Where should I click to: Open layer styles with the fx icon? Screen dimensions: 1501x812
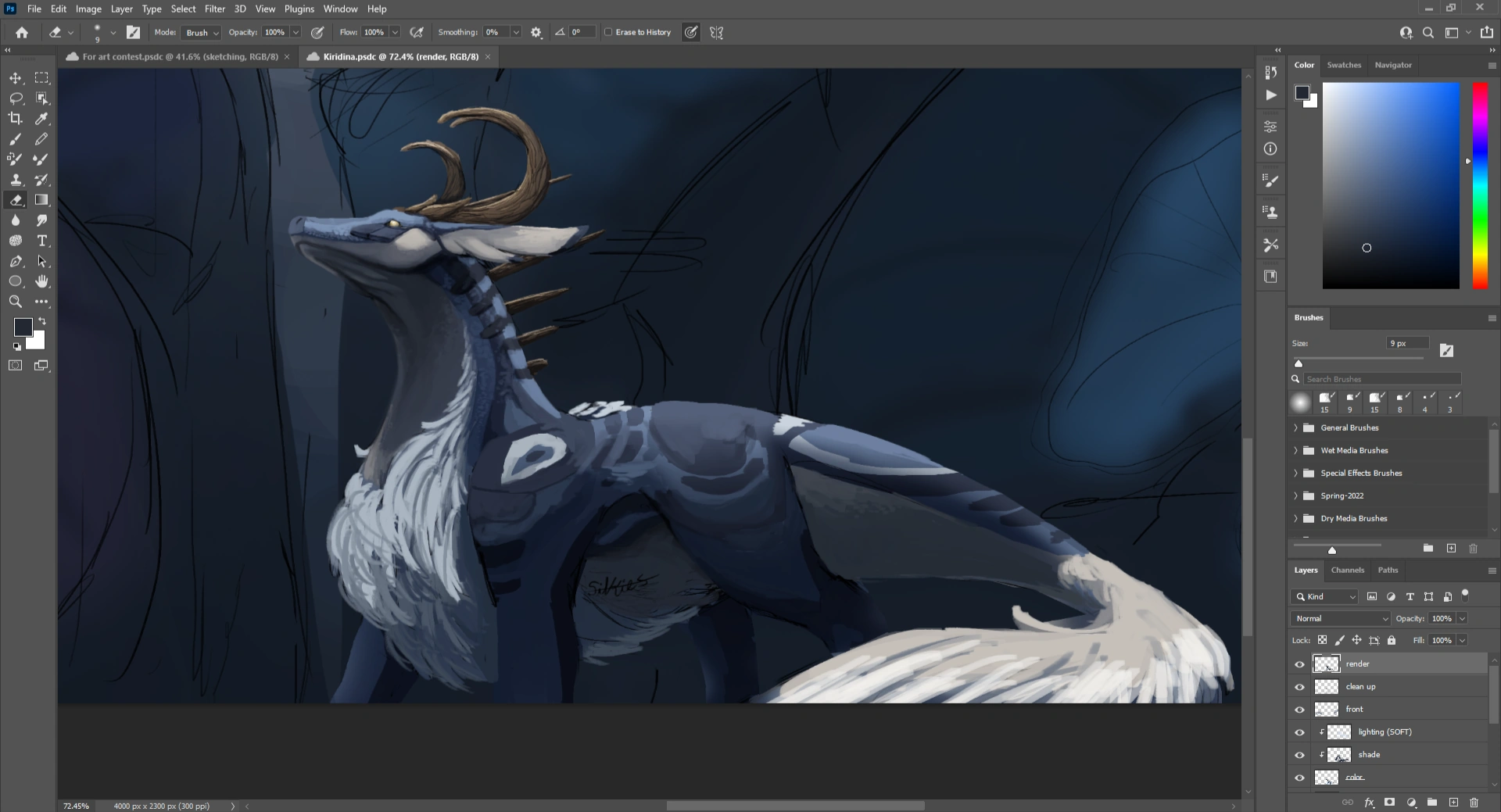tap(1369, 803)
